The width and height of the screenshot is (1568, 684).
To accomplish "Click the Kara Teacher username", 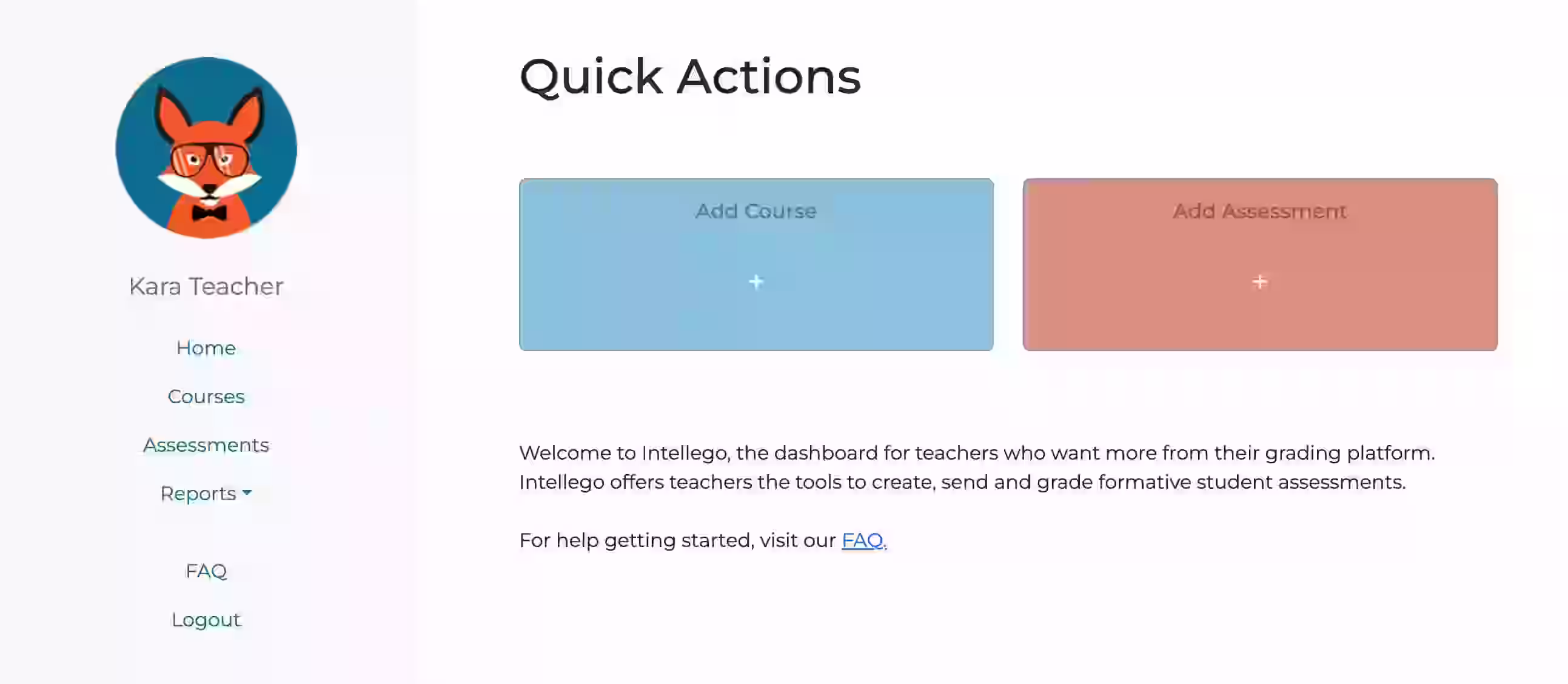I will (x=206, y=286).
